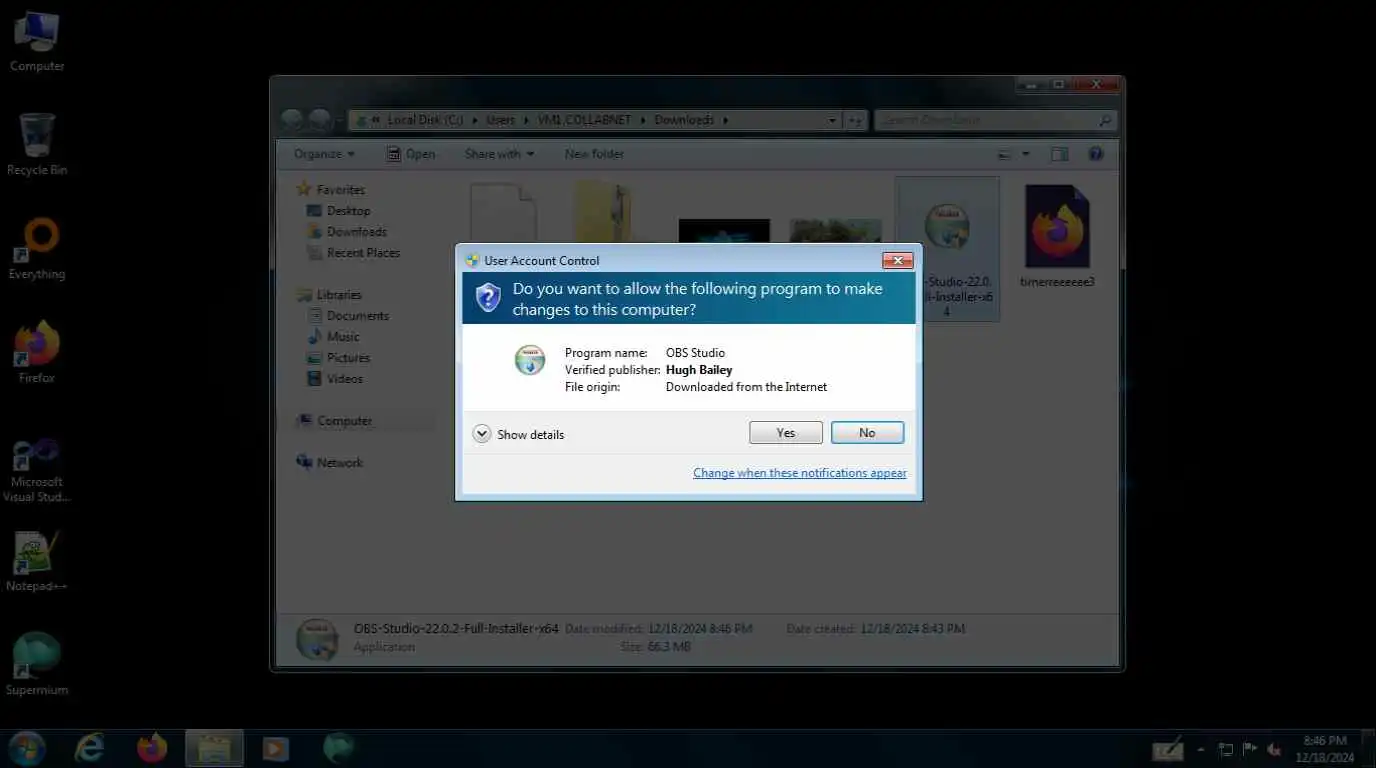Select the blank document file in Explorer
Screen dimensions: 1376x768
click(x=504, y=212)
